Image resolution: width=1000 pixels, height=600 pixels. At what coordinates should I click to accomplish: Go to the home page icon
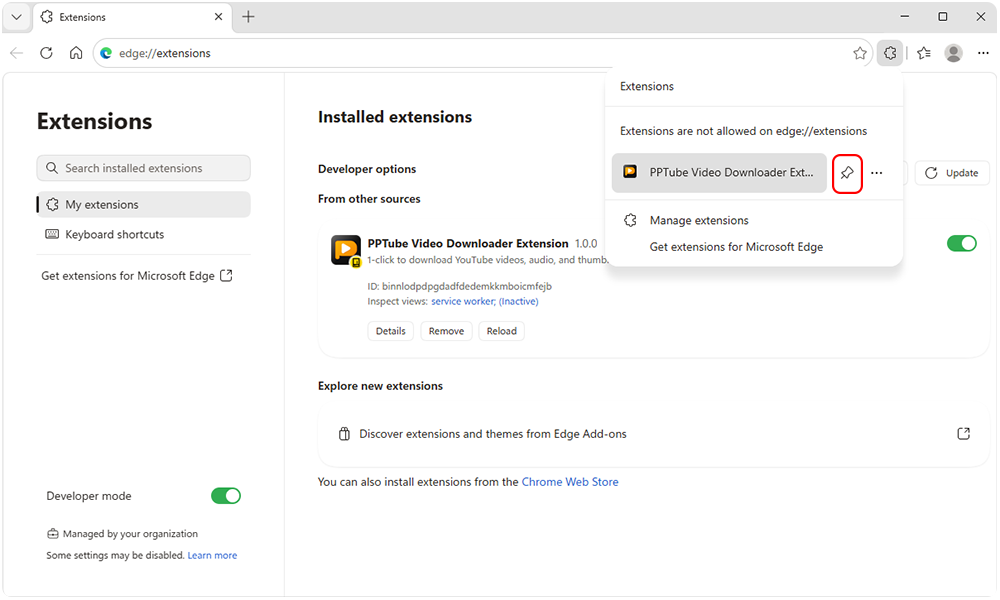[76, 53]
